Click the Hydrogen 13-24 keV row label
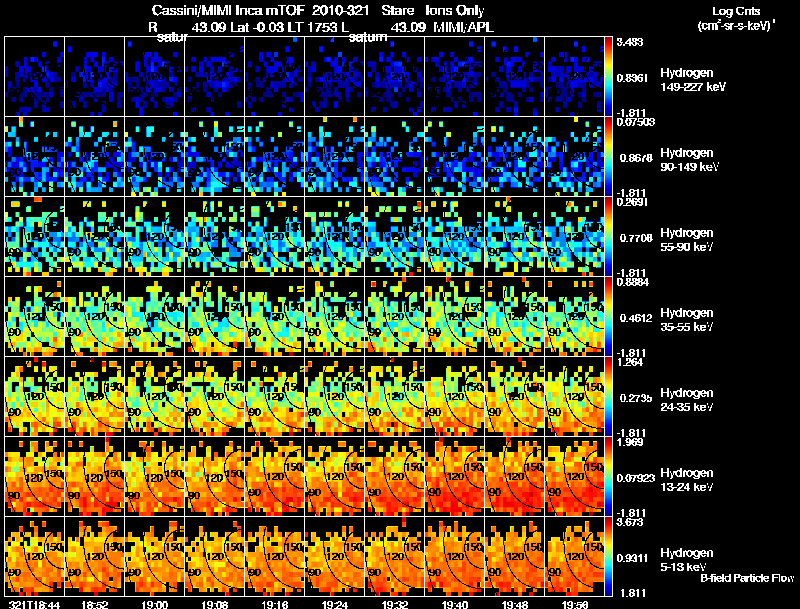Image resolution: width=800 pixels, height=609 pixels. [x=687, y=480]
